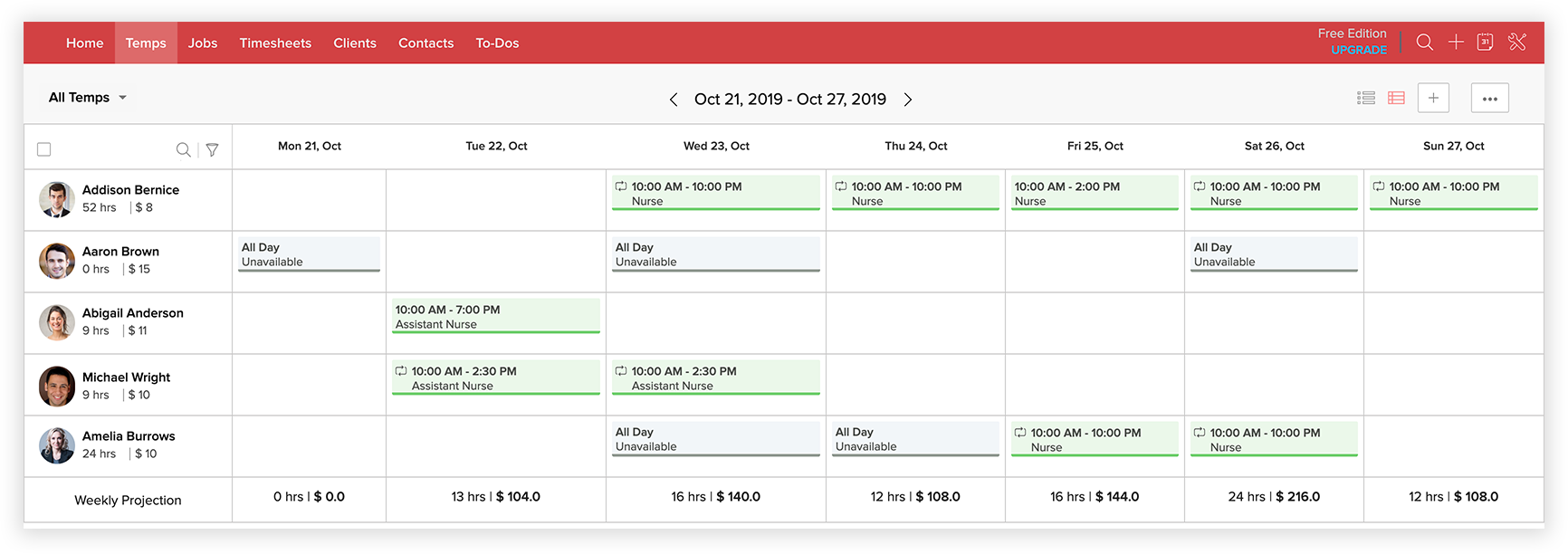Click the name Amelia Burrows
Image resolution: width=1568 pixels, height=554 pixels.
coord(129,436)
